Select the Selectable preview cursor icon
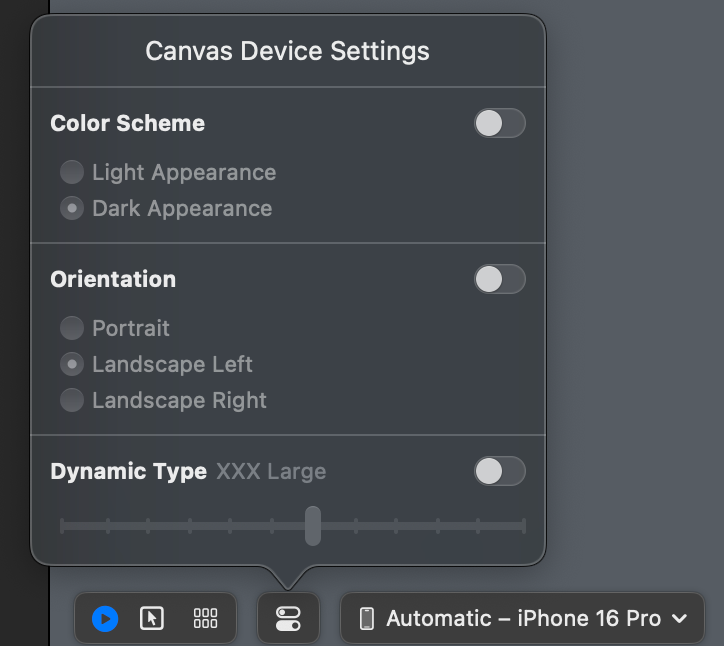The height and width of the screenshot is (646, 724). pyautogui.click(x=152, y=619)
